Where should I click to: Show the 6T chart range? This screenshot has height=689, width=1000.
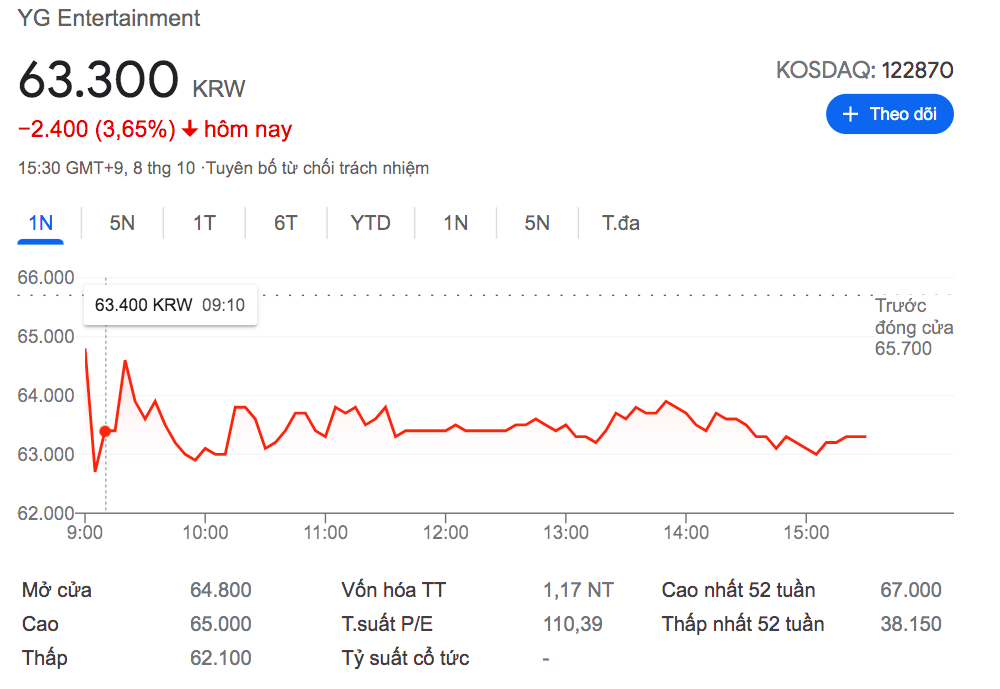pos(286,223)
